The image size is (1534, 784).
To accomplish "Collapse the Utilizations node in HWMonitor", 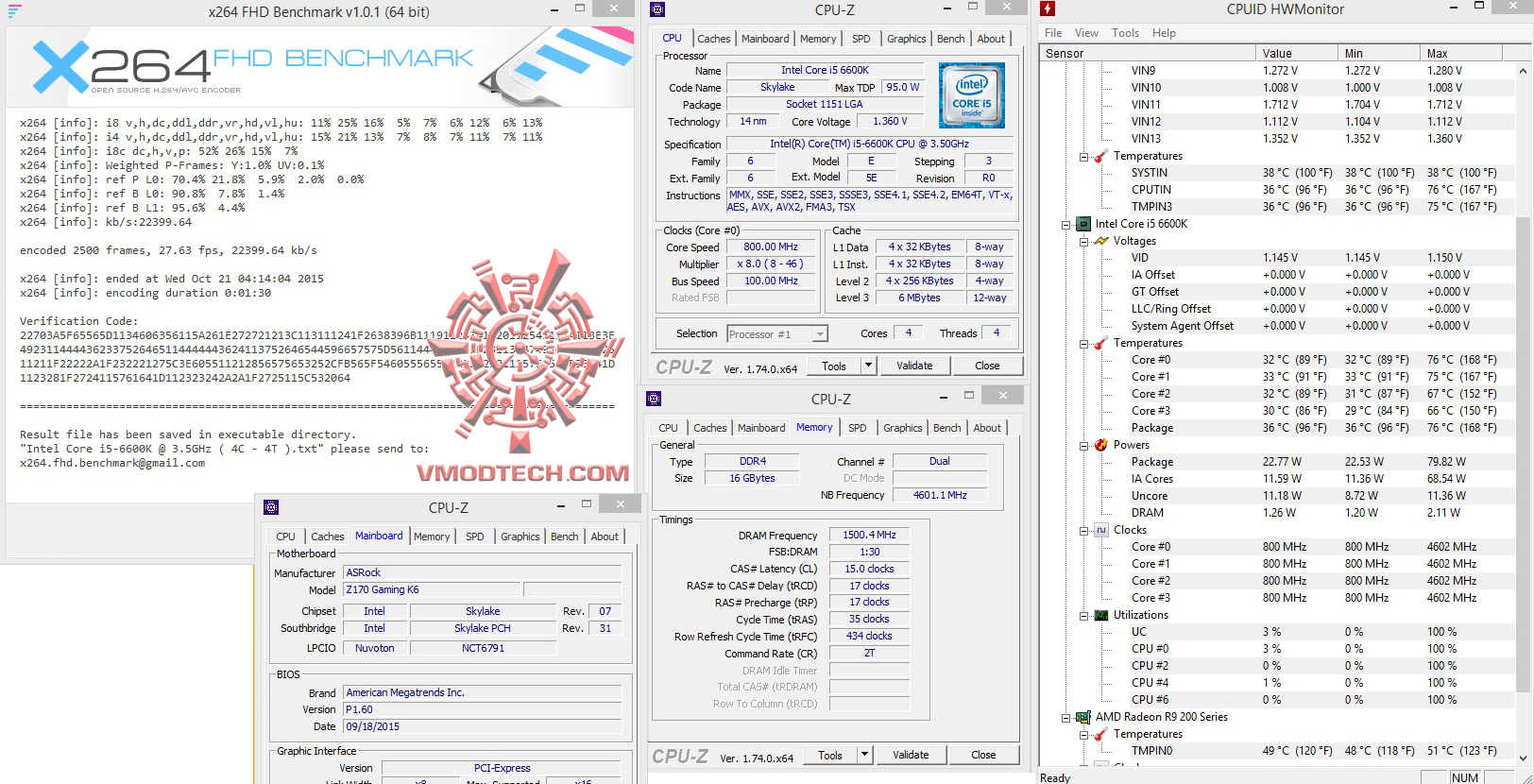I will point(1083,616).
